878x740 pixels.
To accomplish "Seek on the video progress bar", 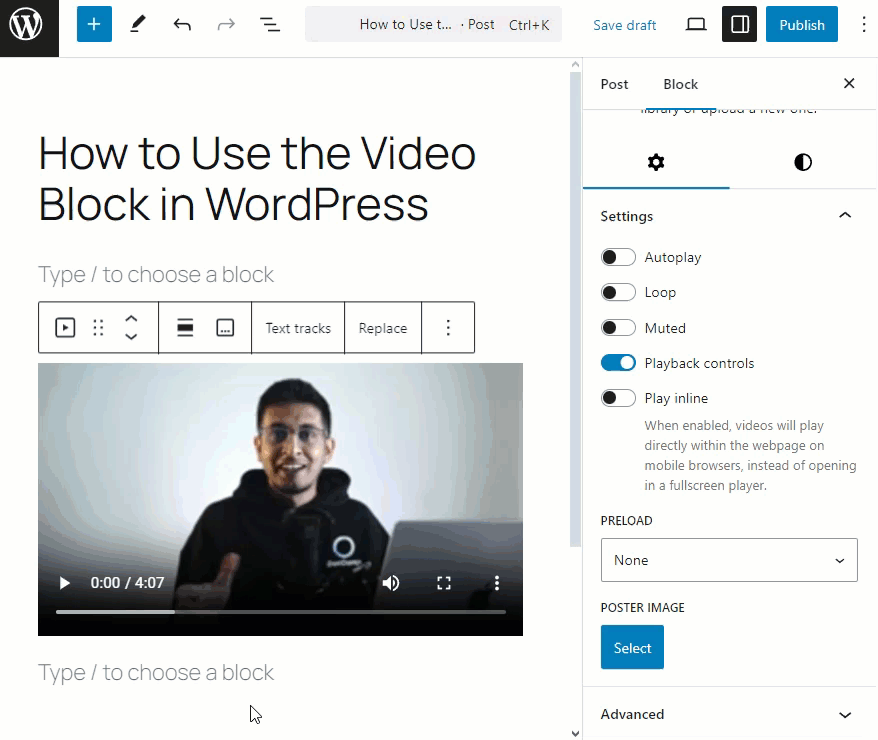I will [x=281, y=612].
